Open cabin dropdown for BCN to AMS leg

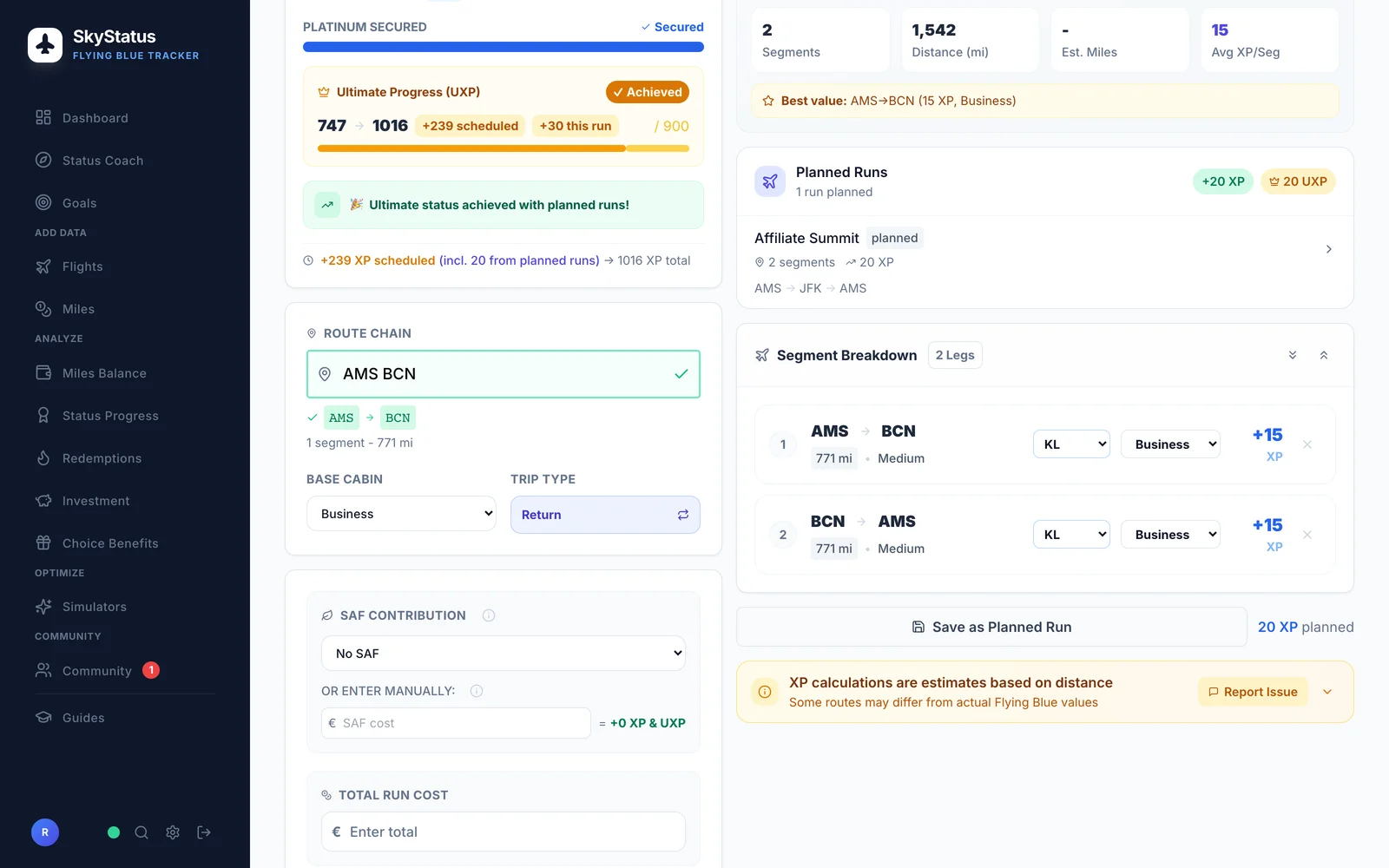[x=1171, y=535]
